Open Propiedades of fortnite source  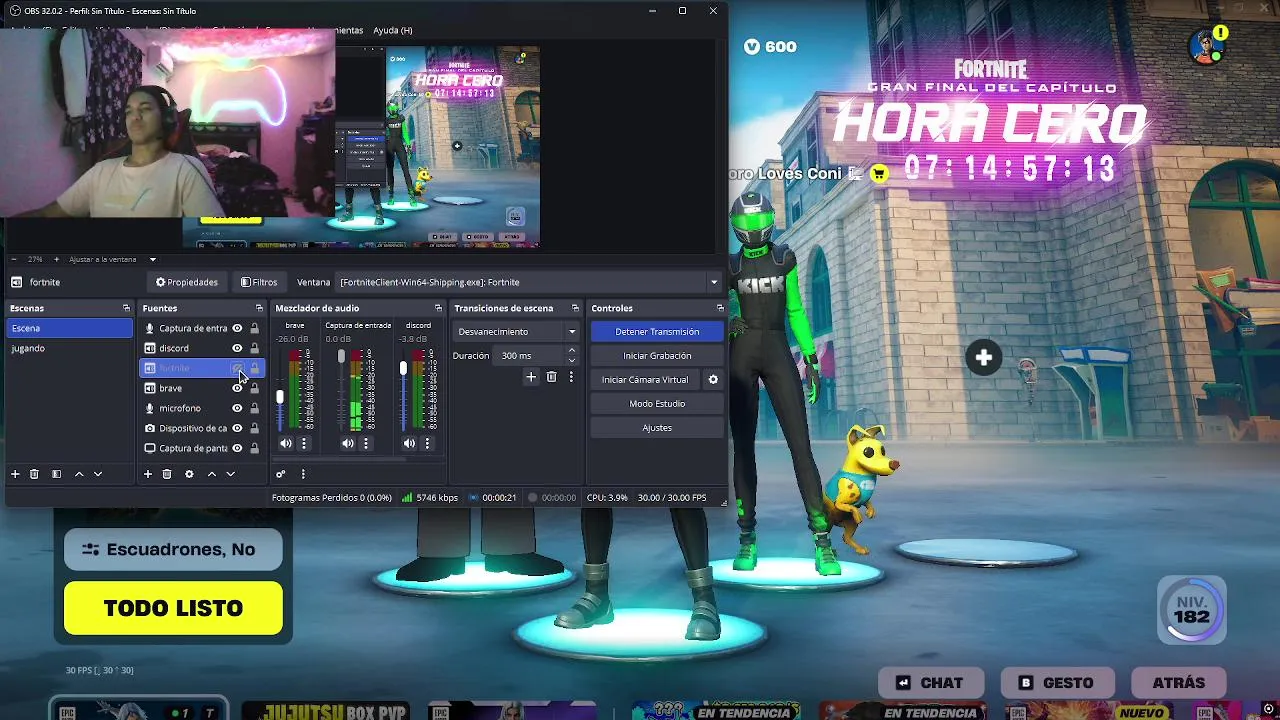click(187, 282)
